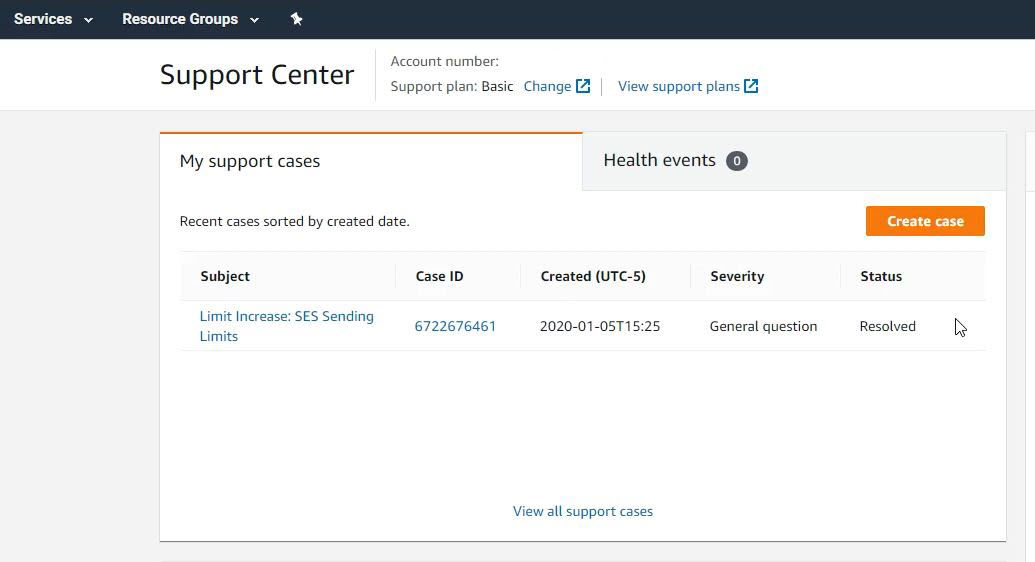Viewport: 1035px width, 562px height.
Task: Click the Account number label
Action: [x=445, y=61]
